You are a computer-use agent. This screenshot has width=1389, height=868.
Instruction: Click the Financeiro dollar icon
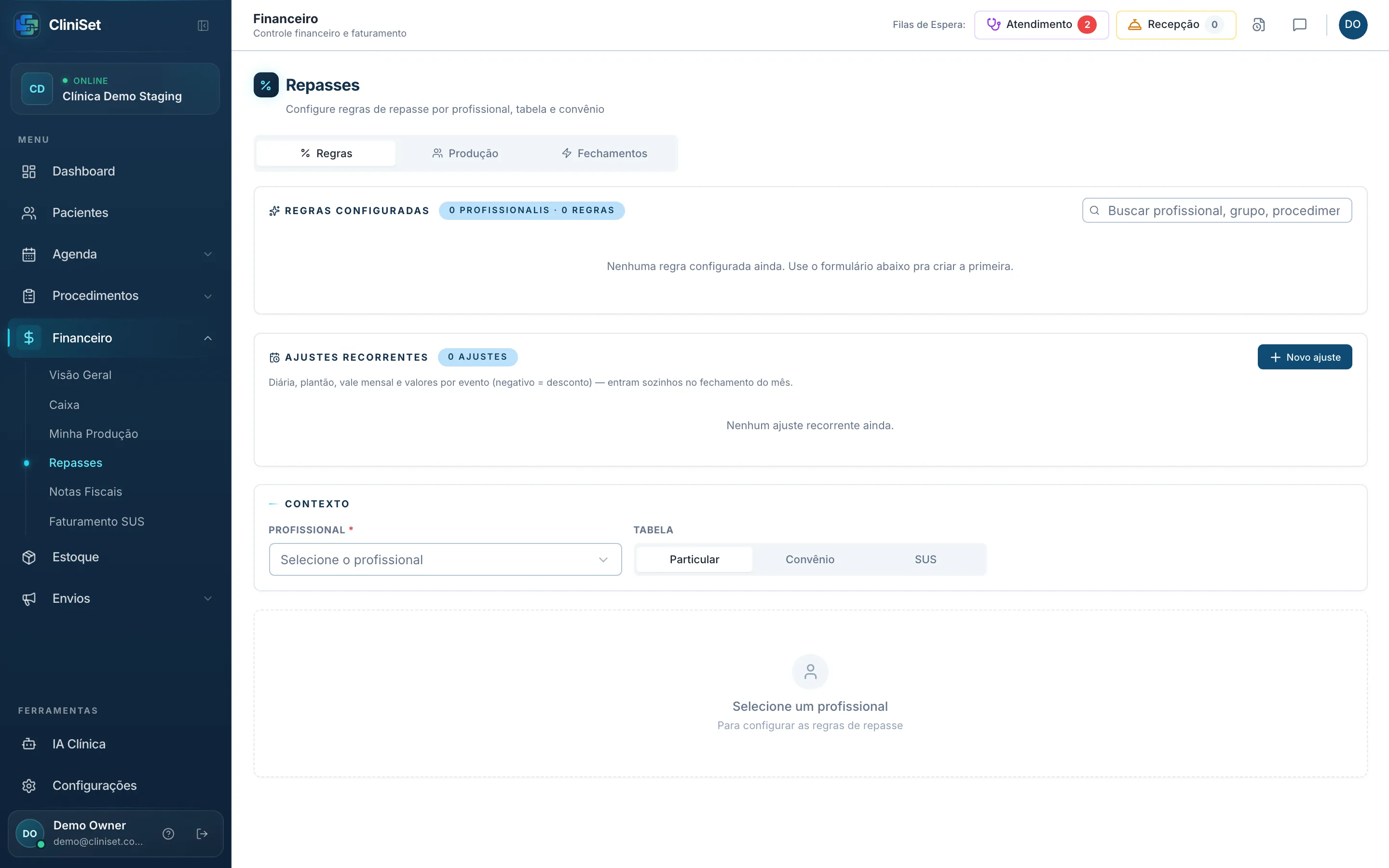pyautogui.click(x=29, y=338)
